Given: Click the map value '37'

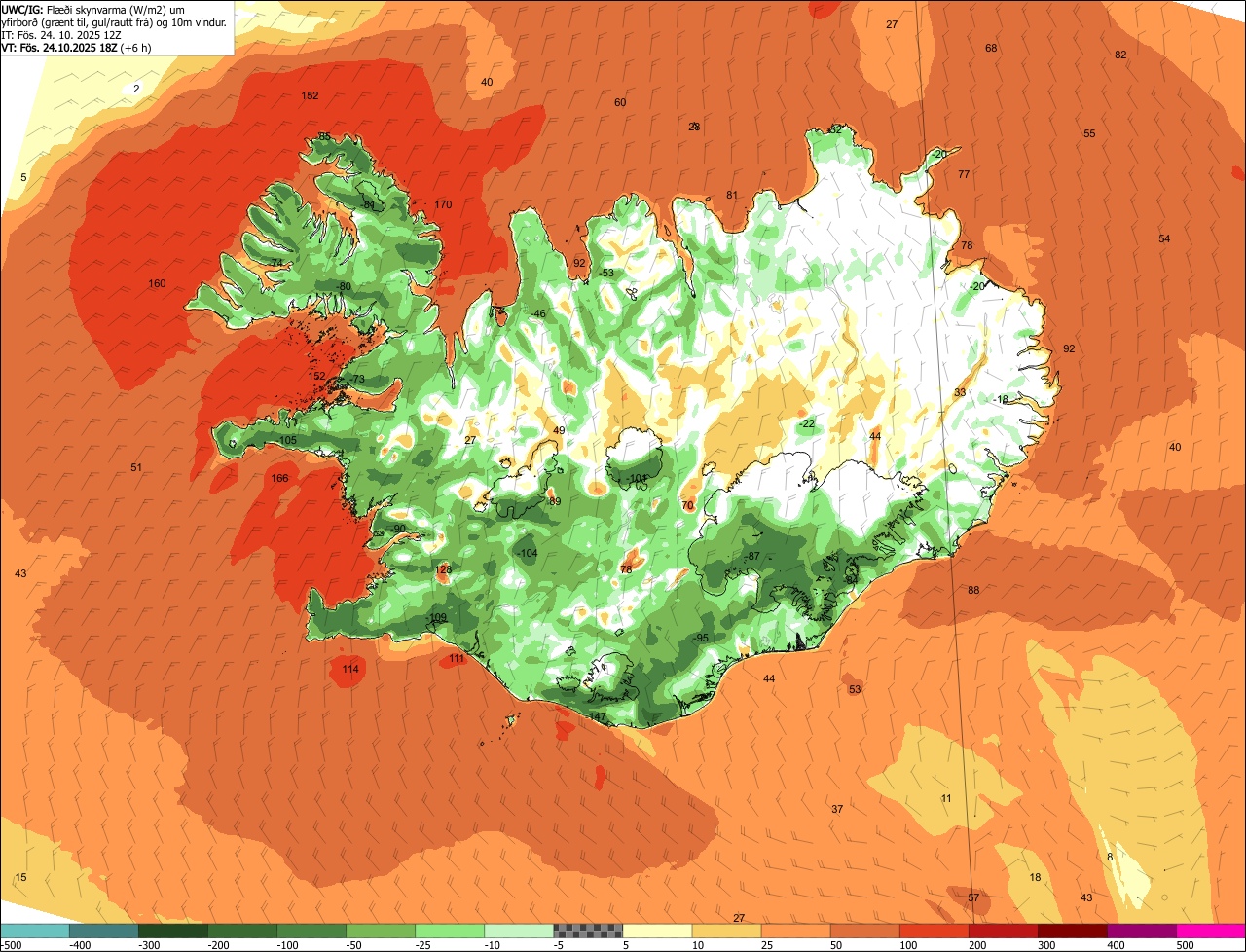Looking at the screenshot, I should (x=837, y=809).
